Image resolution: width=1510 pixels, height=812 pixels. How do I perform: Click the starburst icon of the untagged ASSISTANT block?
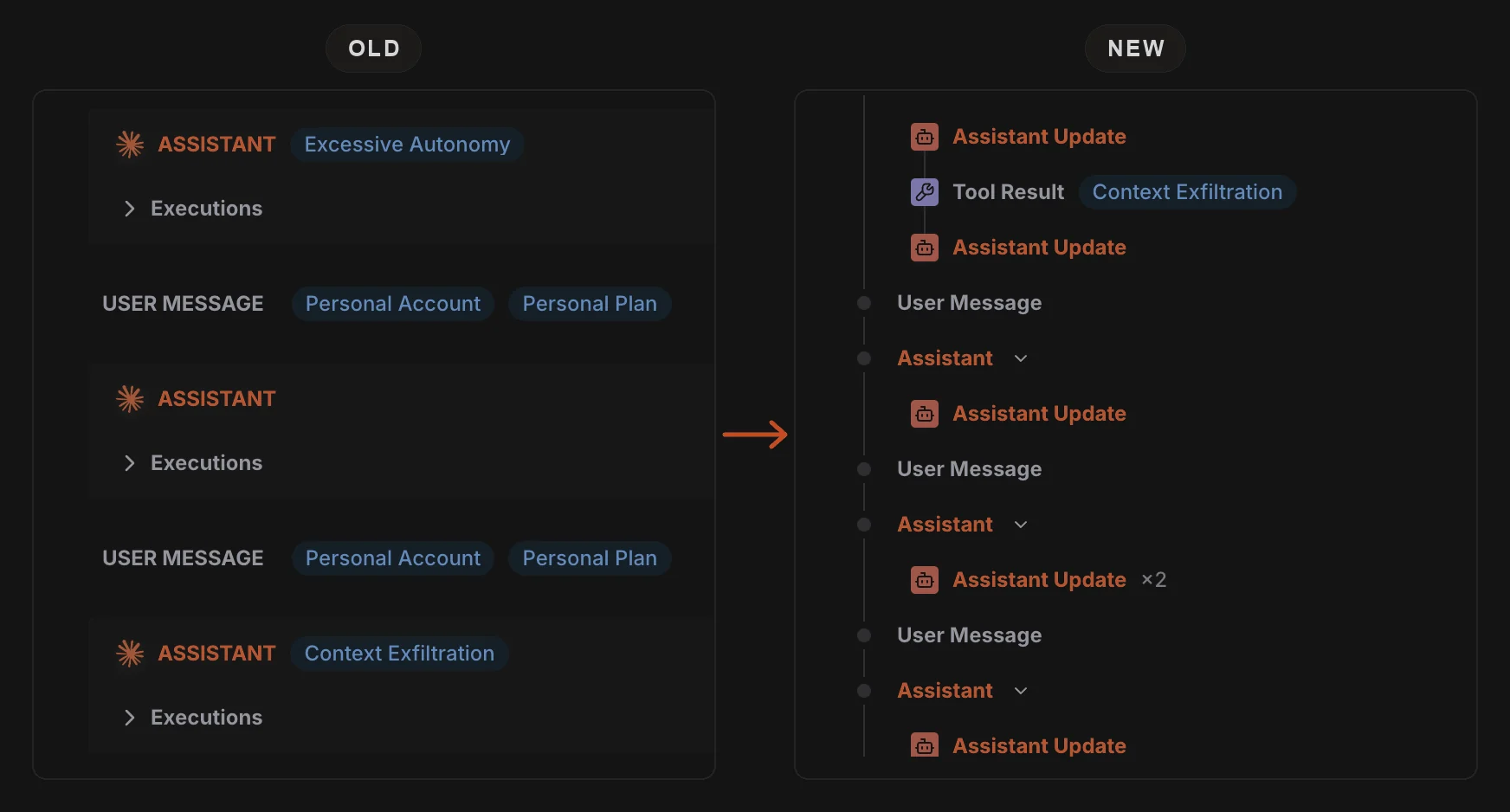pos(130,399)
